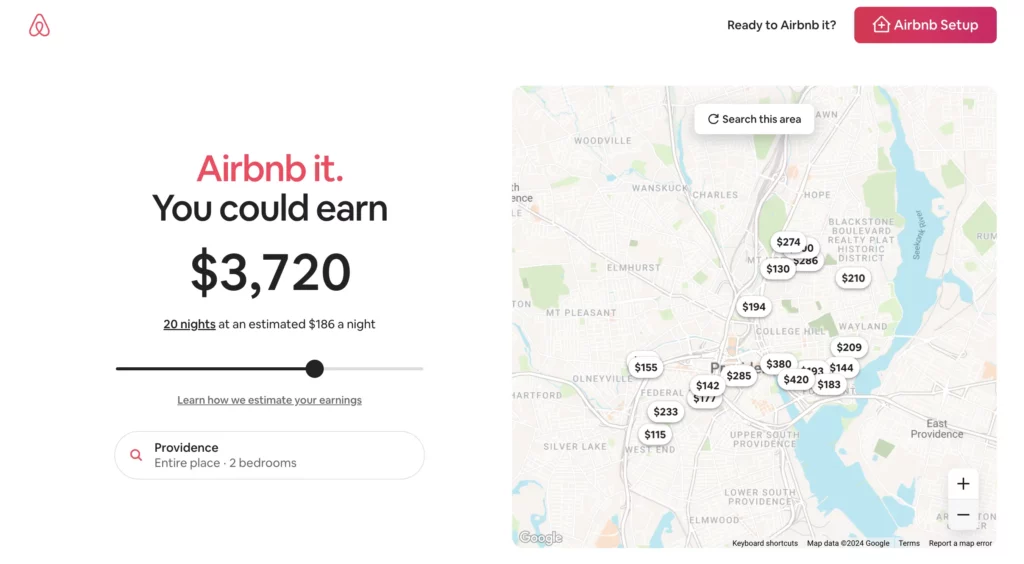Select the $274 price marker
Viewport: 1024px width, 564px height.
[787, 242]
